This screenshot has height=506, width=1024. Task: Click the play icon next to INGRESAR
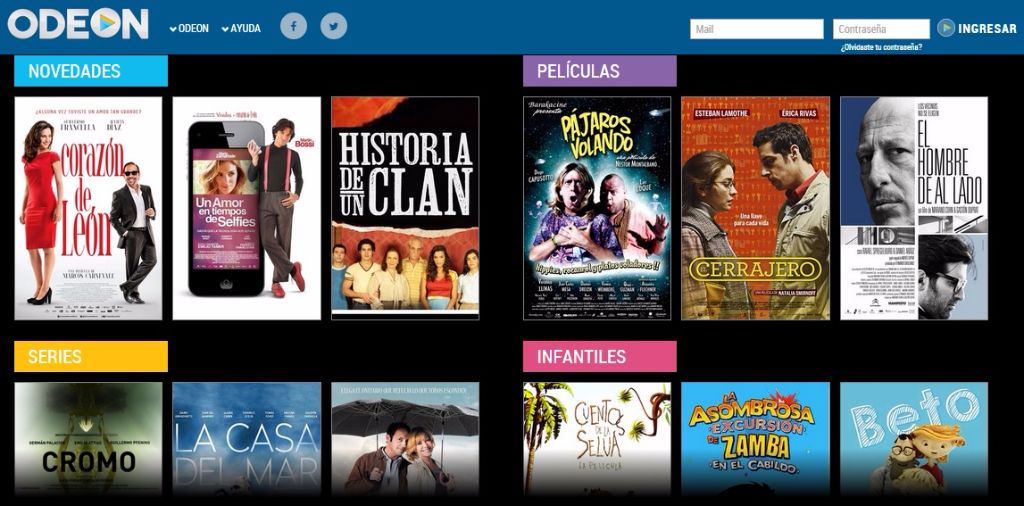coord(946,27)
